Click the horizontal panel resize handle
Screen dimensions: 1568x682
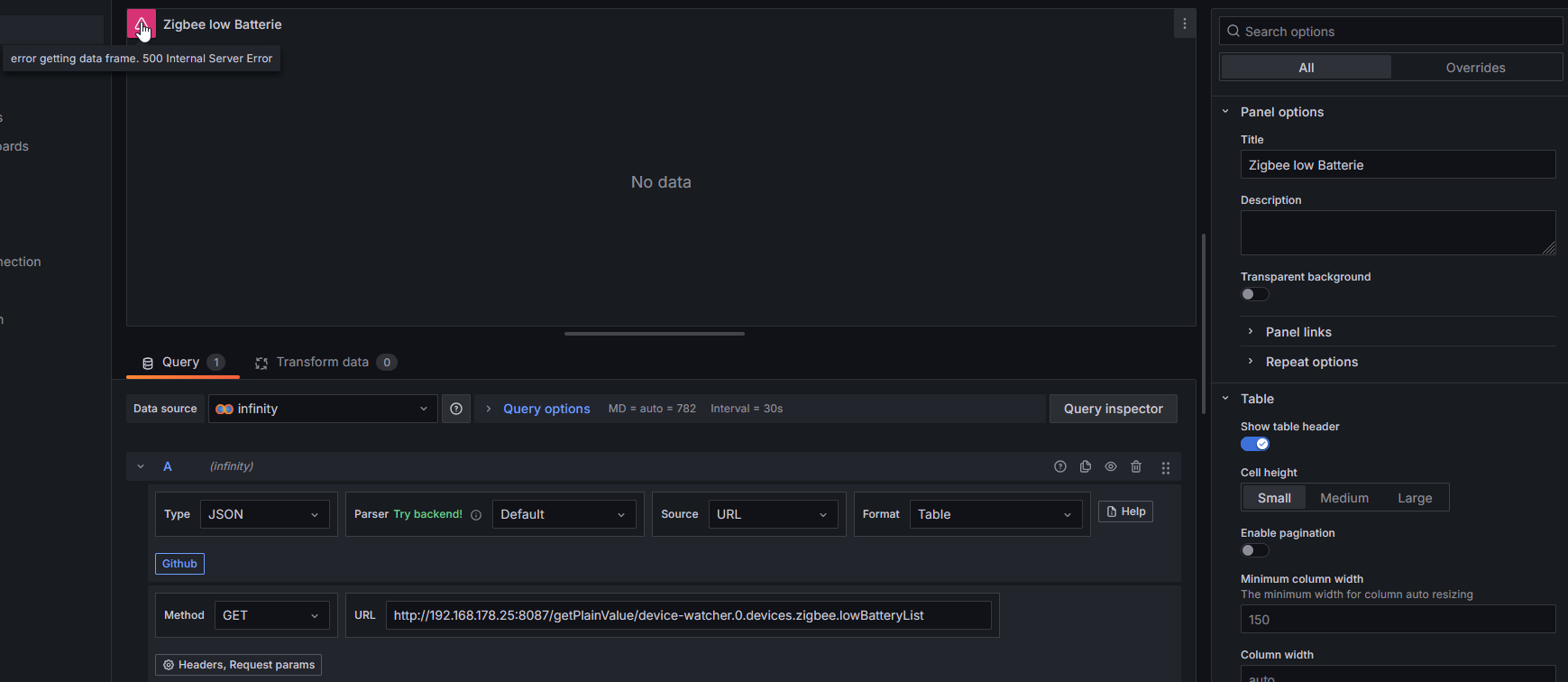tap(654, 334)
